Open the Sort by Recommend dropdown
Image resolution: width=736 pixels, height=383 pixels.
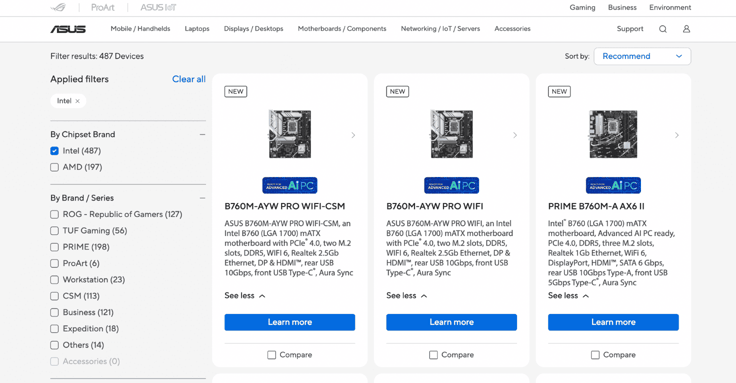(x=642, y=56)
